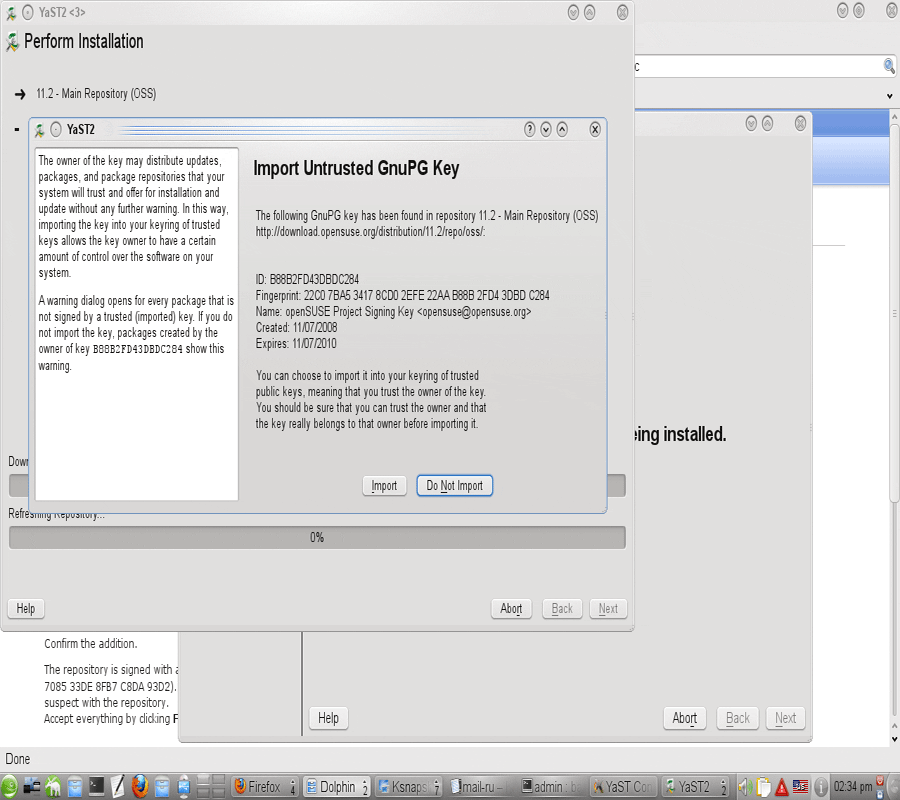The image size is (900, 800).
Task: Click the round button beside the 'YaST2 <3>' title
Action: coord(28,13)
